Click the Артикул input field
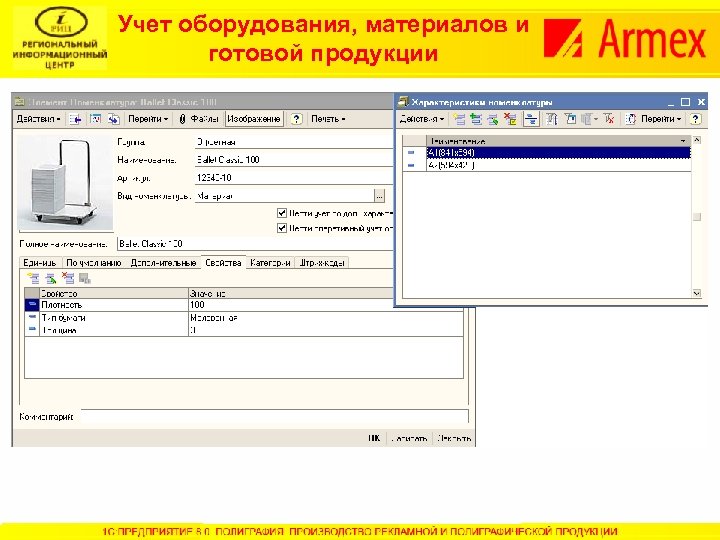Screen dimensions: 720x540 coord(294,178)
